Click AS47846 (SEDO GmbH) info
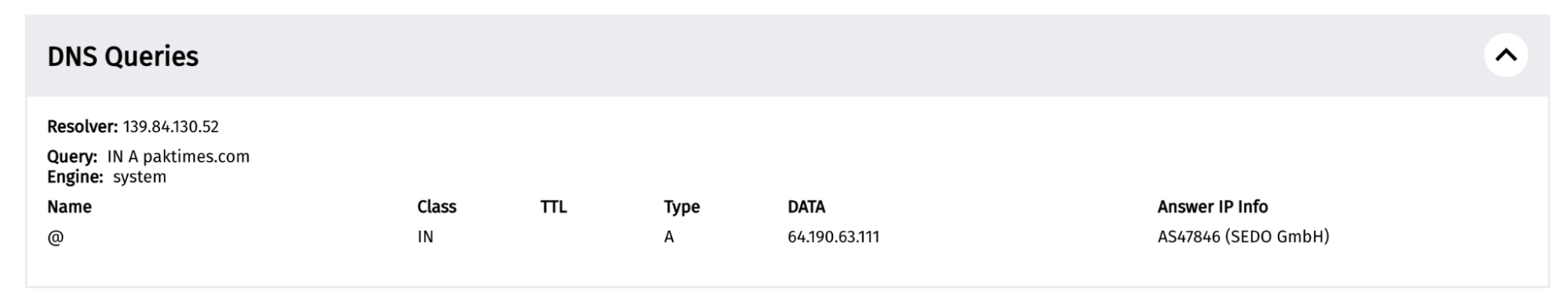The height and width of the screenshot is (304, 1568). pyautogui.click(x=1243, y=236)
